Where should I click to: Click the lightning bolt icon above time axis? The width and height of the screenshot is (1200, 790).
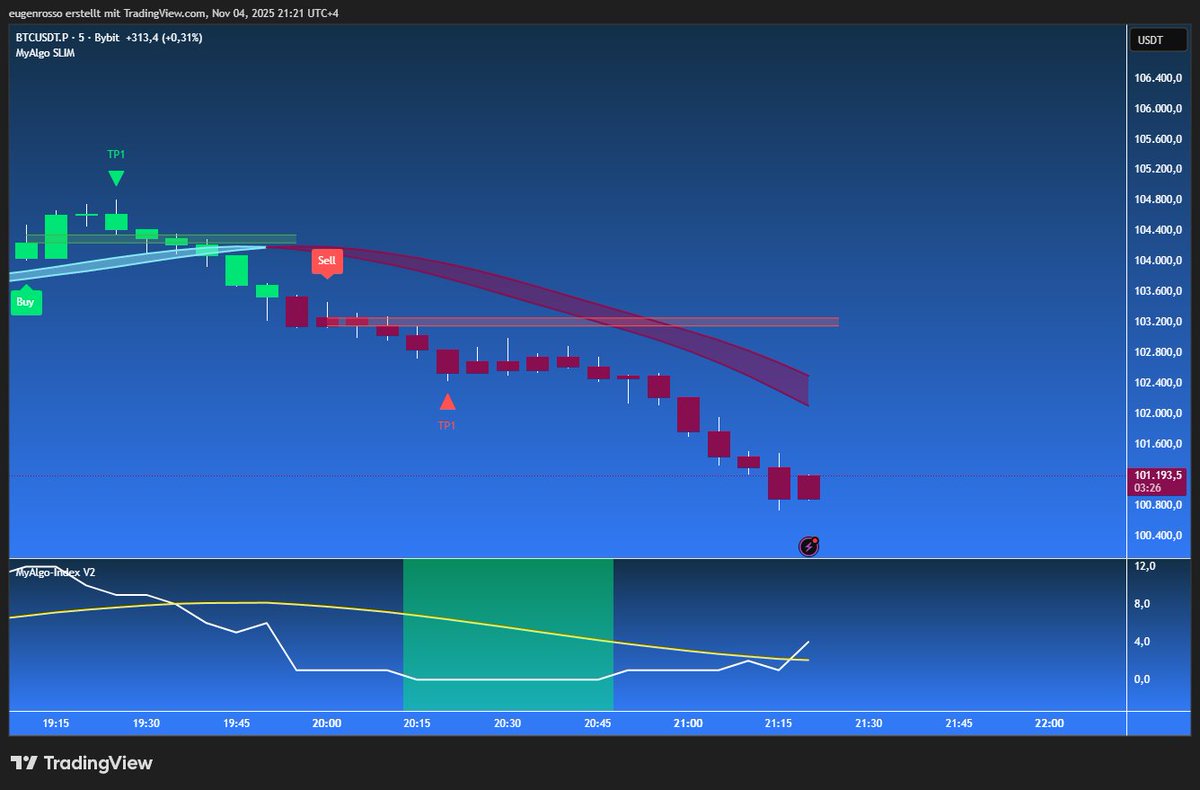click(x=810, y=546)
